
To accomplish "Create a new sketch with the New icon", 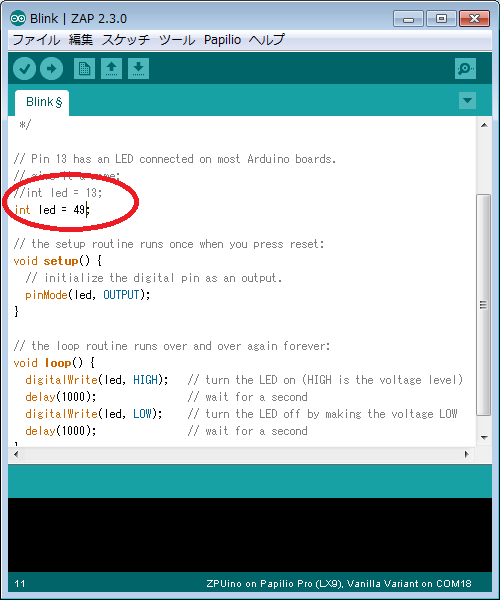I will (x=84, y=69).
